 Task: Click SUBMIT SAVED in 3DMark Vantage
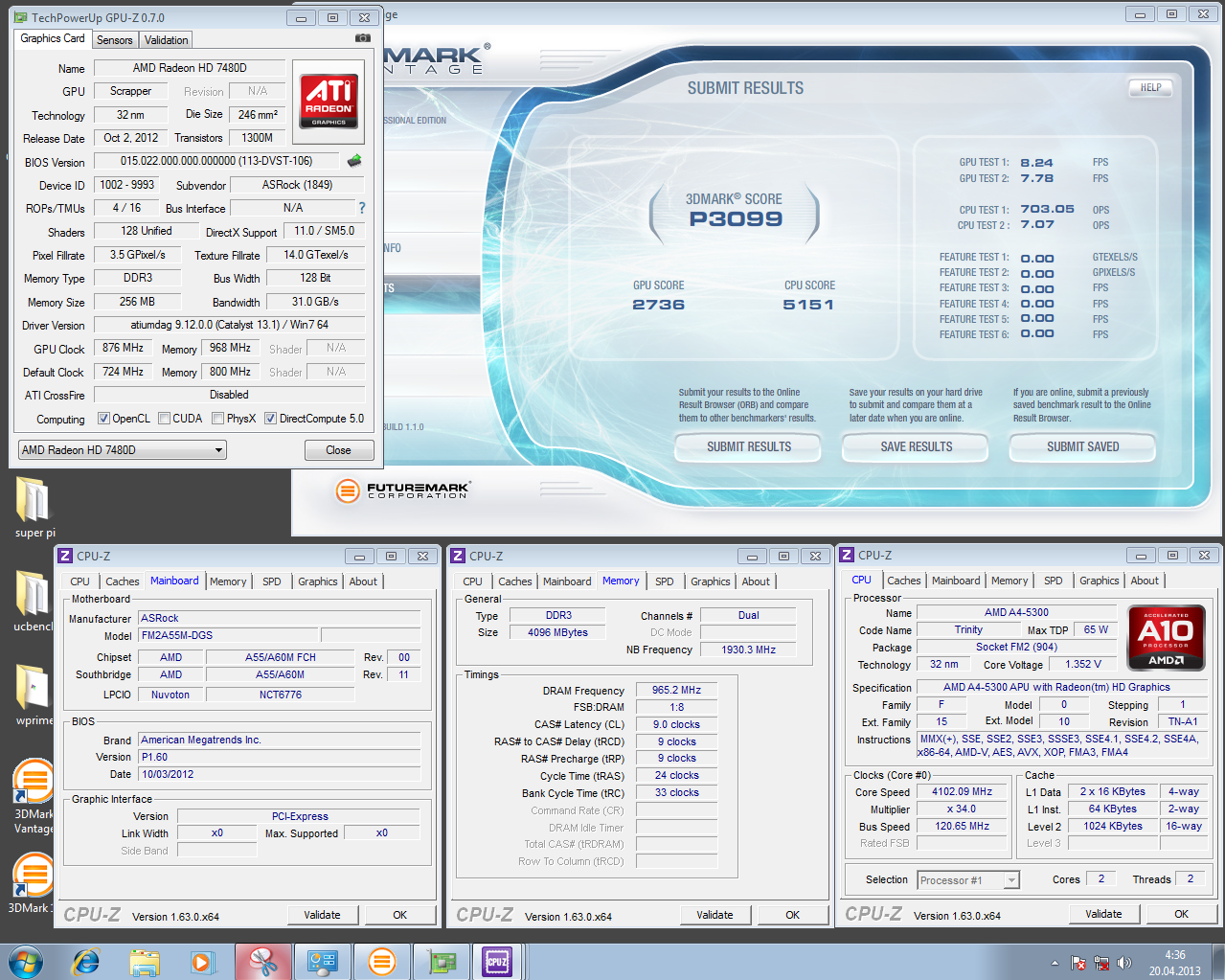[x=1082, y=447]
